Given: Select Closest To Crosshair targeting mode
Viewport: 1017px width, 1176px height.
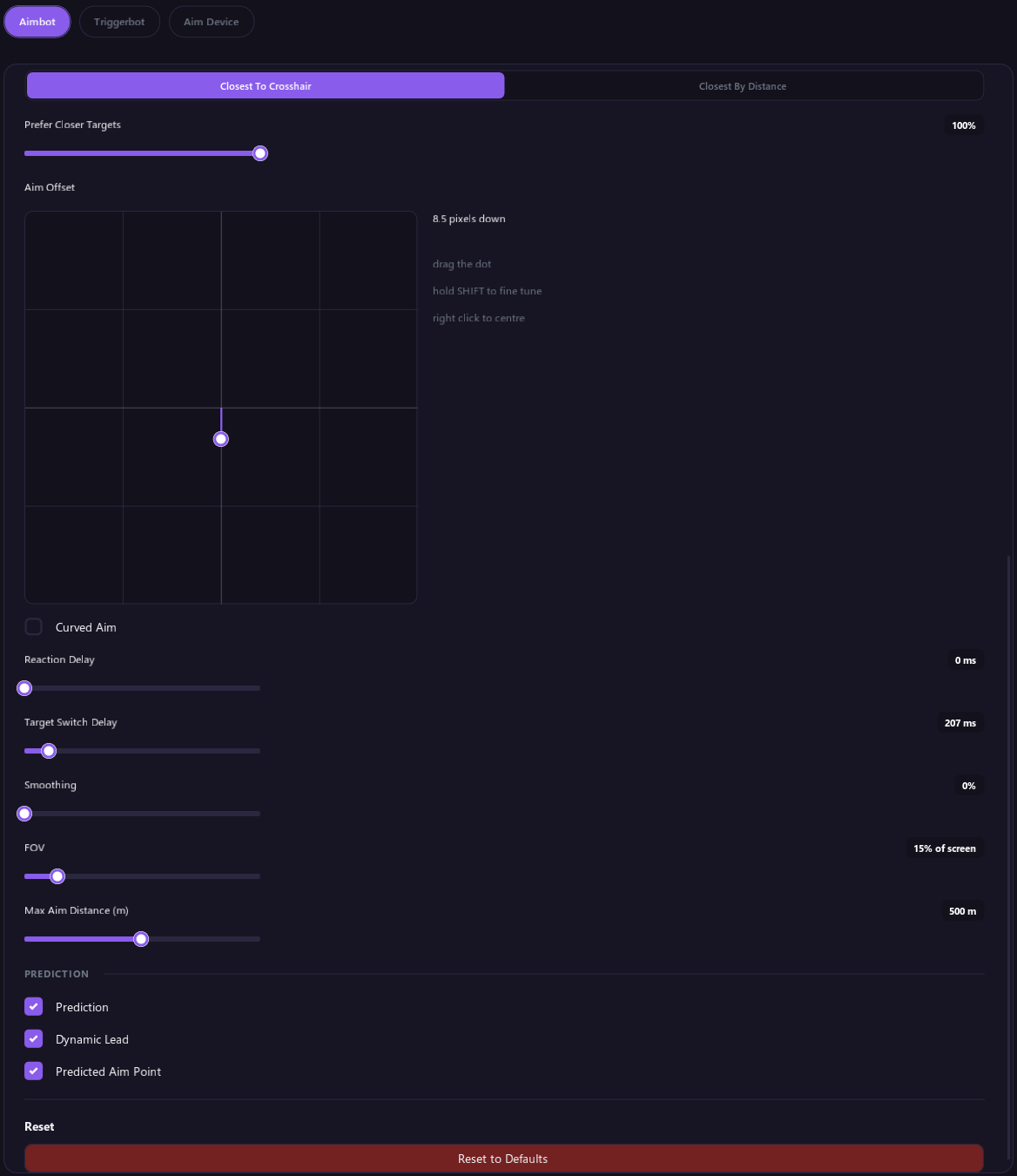Looking at the screenshot, I should [x=266, y=85].
